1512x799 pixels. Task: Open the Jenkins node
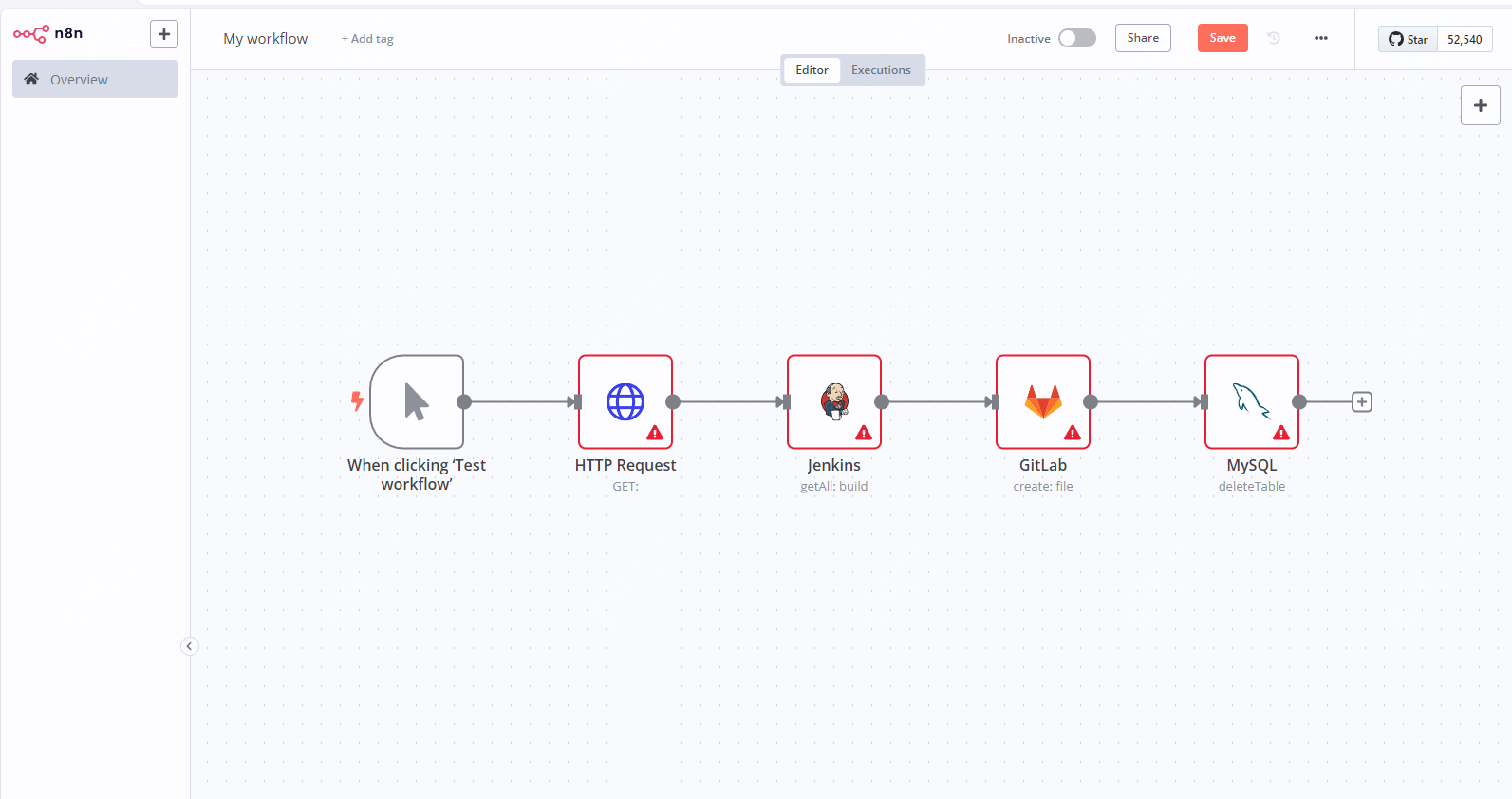tap(833, 401)
